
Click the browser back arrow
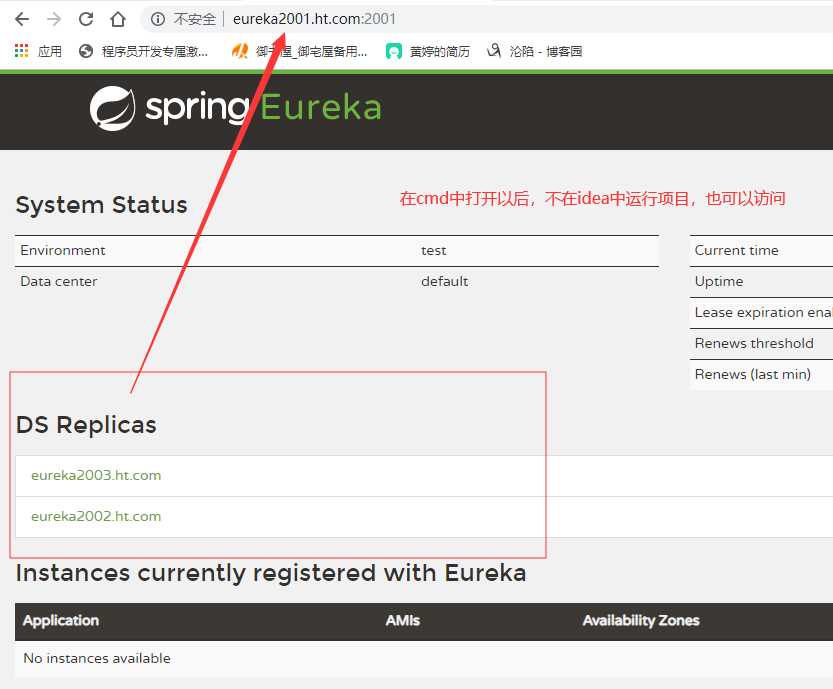(22, 20)
